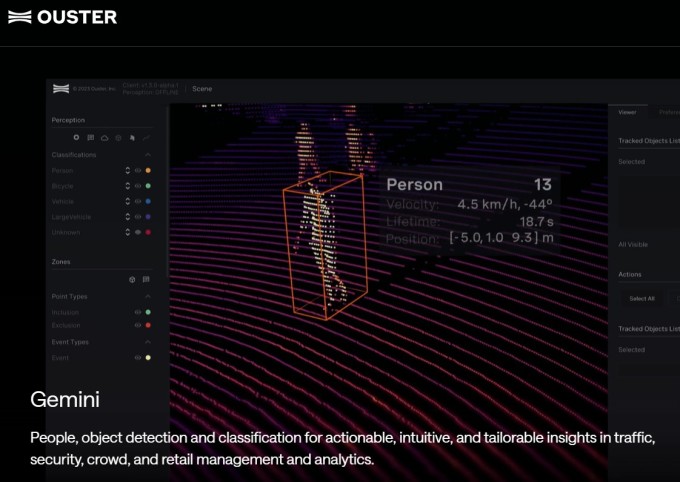Image resolution: width=680 pixels, height=482 pixels.
Task: Click the cube icon in Perception toolbar
Action: point(118,138)
